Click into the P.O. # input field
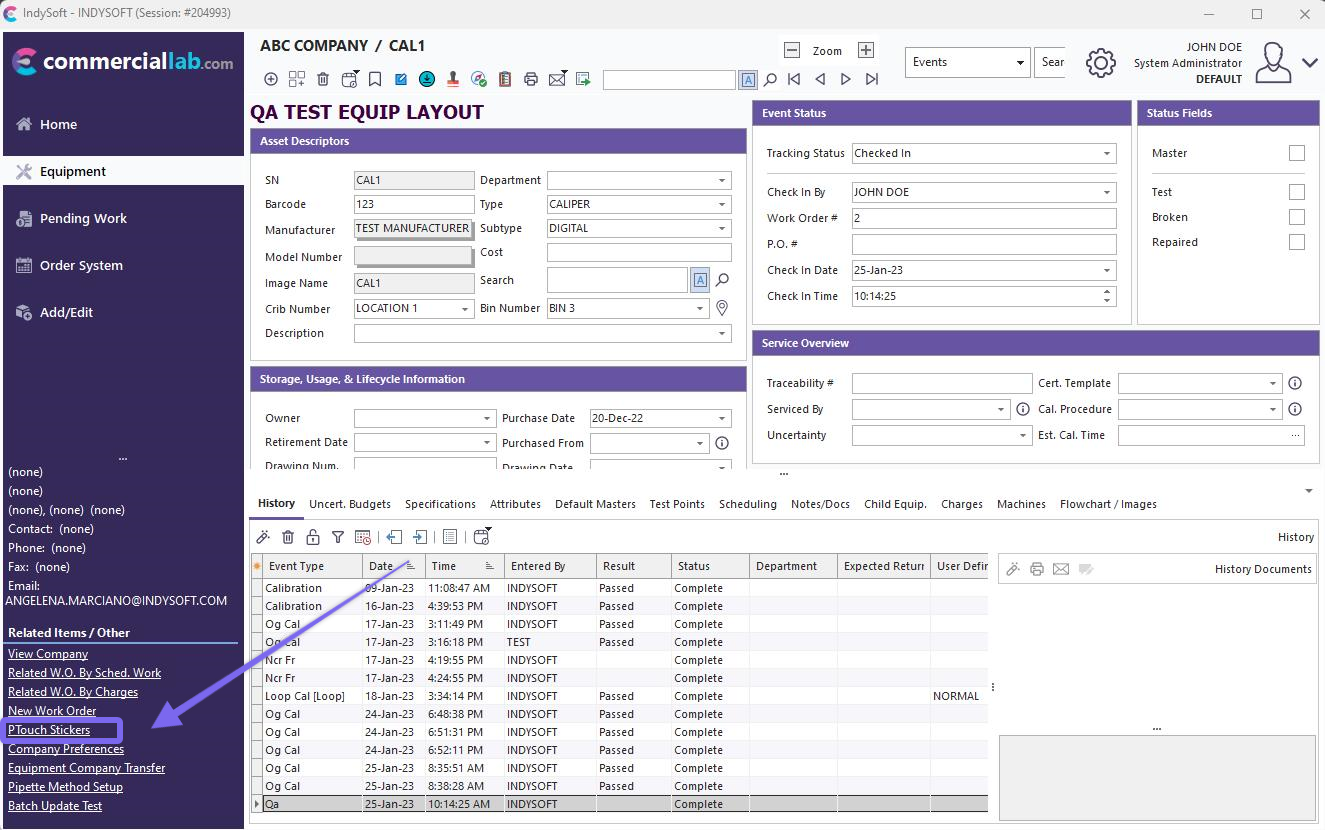Viewport: 1325px width, 830px height. (983, 244)
